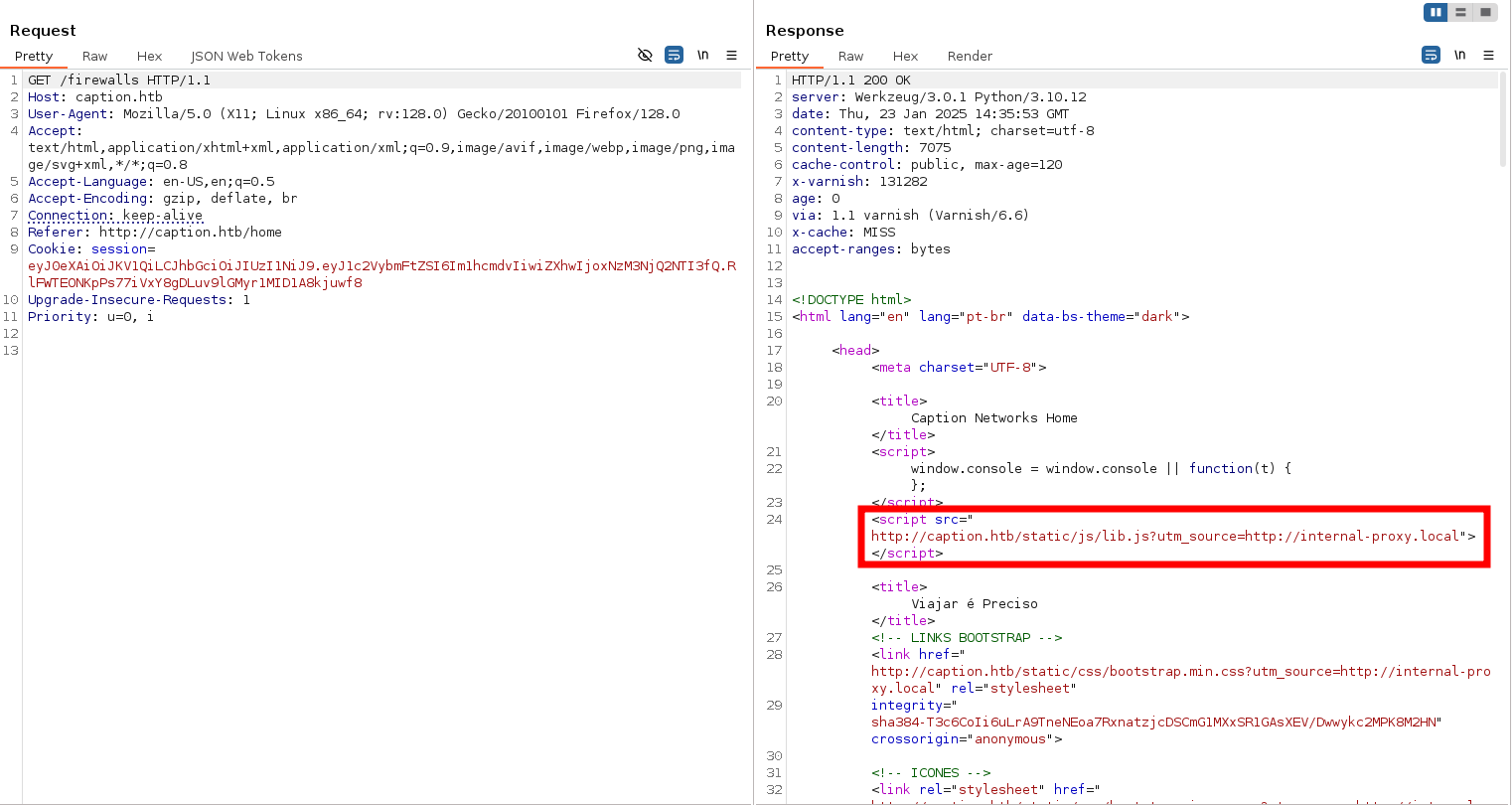This screenshot has width=1512, height=805.
Task: Toggle the request hidden-characters eye icon
Action: pos(645,56)
